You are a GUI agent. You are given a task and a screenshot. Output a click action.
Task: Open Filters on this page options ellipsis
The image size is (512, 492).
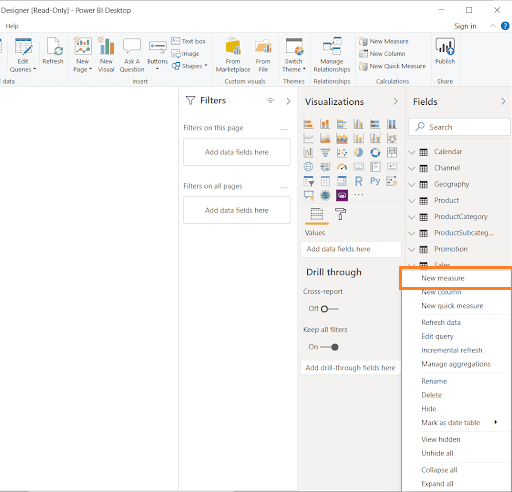coord(284,129)
